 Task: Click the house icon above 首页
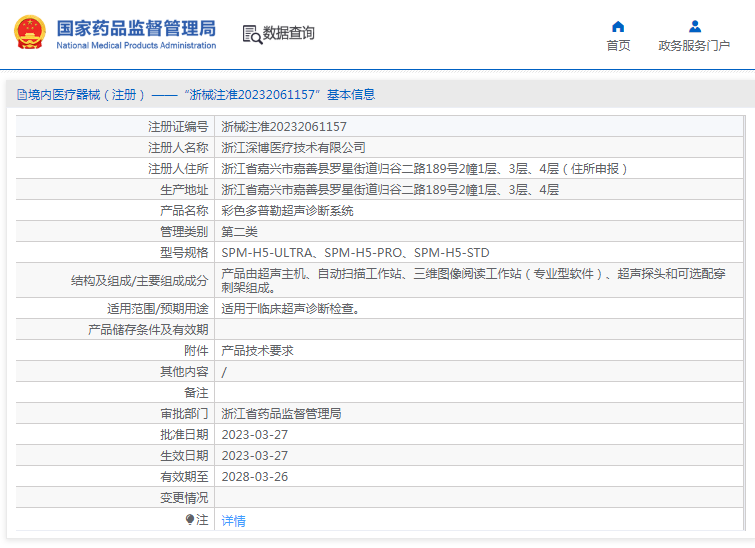pos(618,26)
